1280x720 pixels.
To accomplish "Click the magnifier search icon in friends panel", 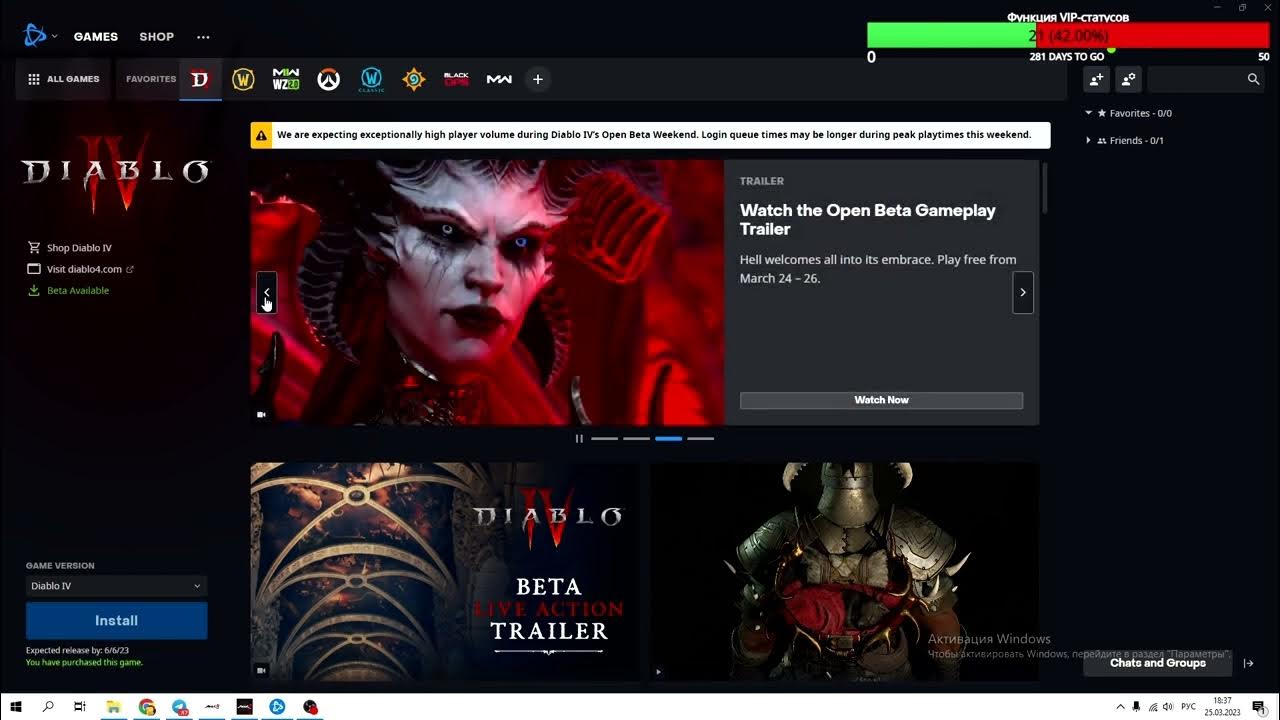I will click(1253, 79).
